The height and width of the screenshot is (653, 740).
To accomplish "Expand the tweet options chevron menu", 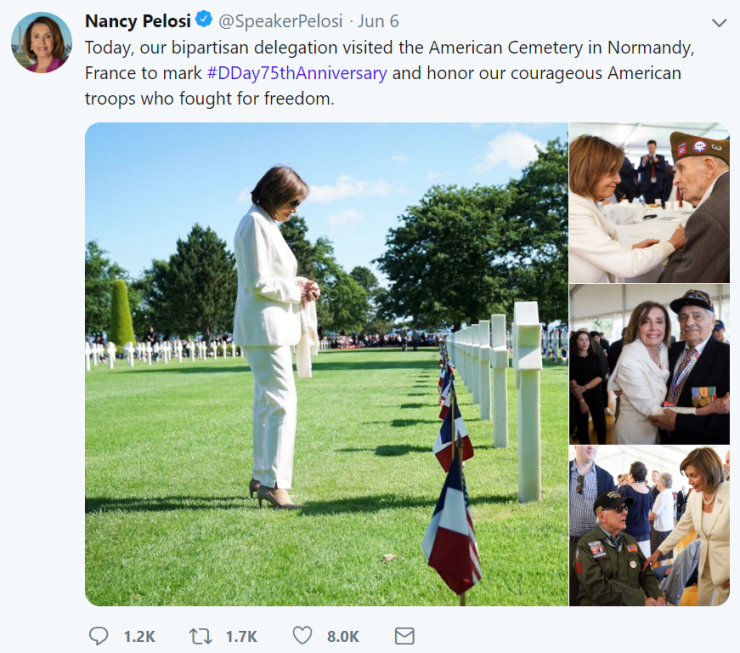I will pyautogui.click(x=718, y=22).
